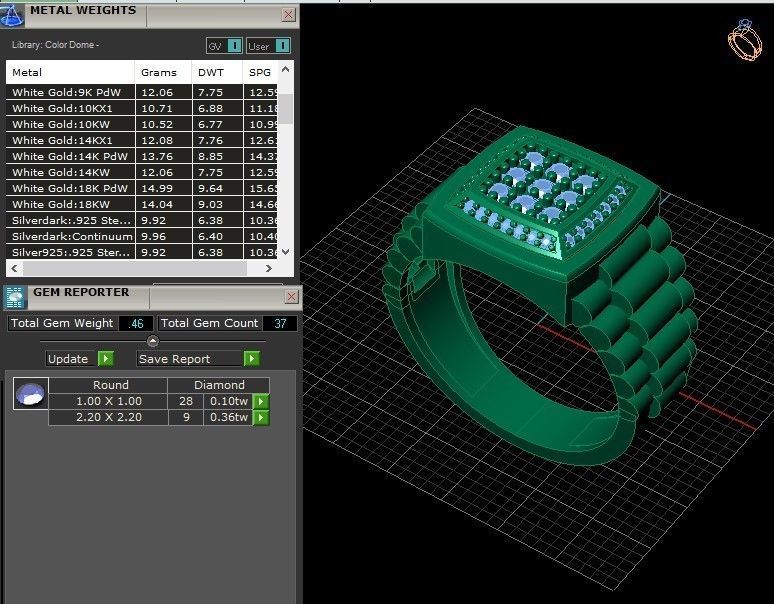This screenshot has height=604, width=774.
Task: Click the vertical scrollbar thumb in the metal list
Action: coord(285,109)
